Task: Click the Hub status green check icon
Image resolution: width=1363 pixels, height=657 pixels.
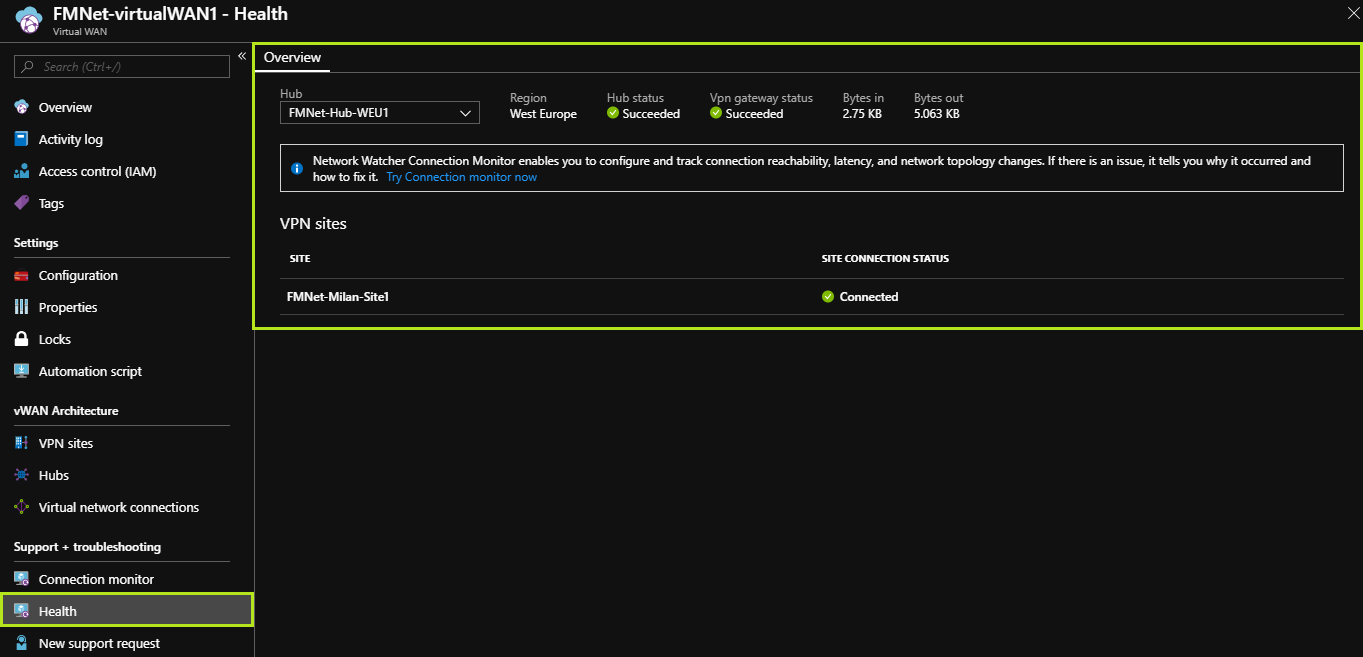Action: (x=613, y=113)
